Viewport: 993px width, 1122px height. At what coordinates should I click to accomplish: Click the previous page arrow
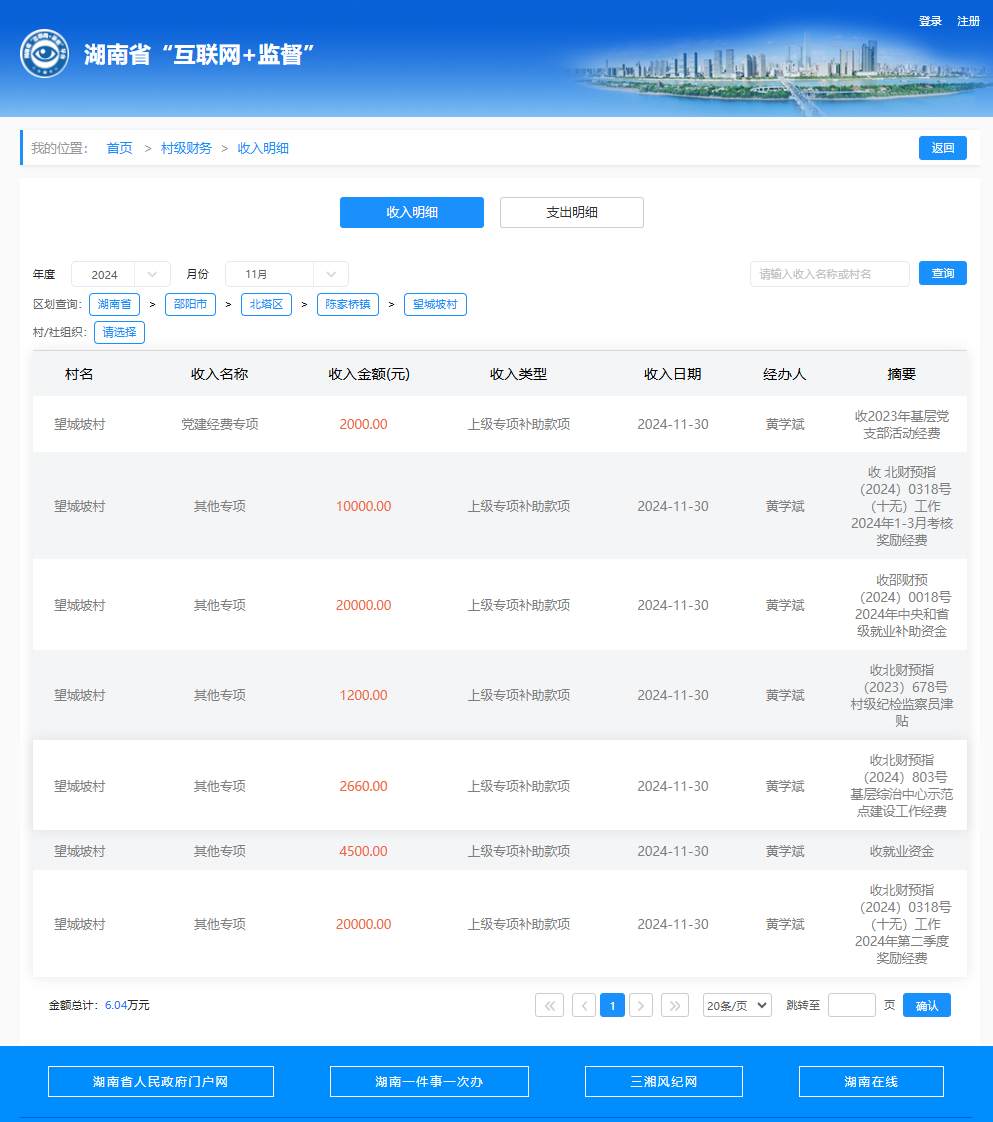click(584, 1005)
